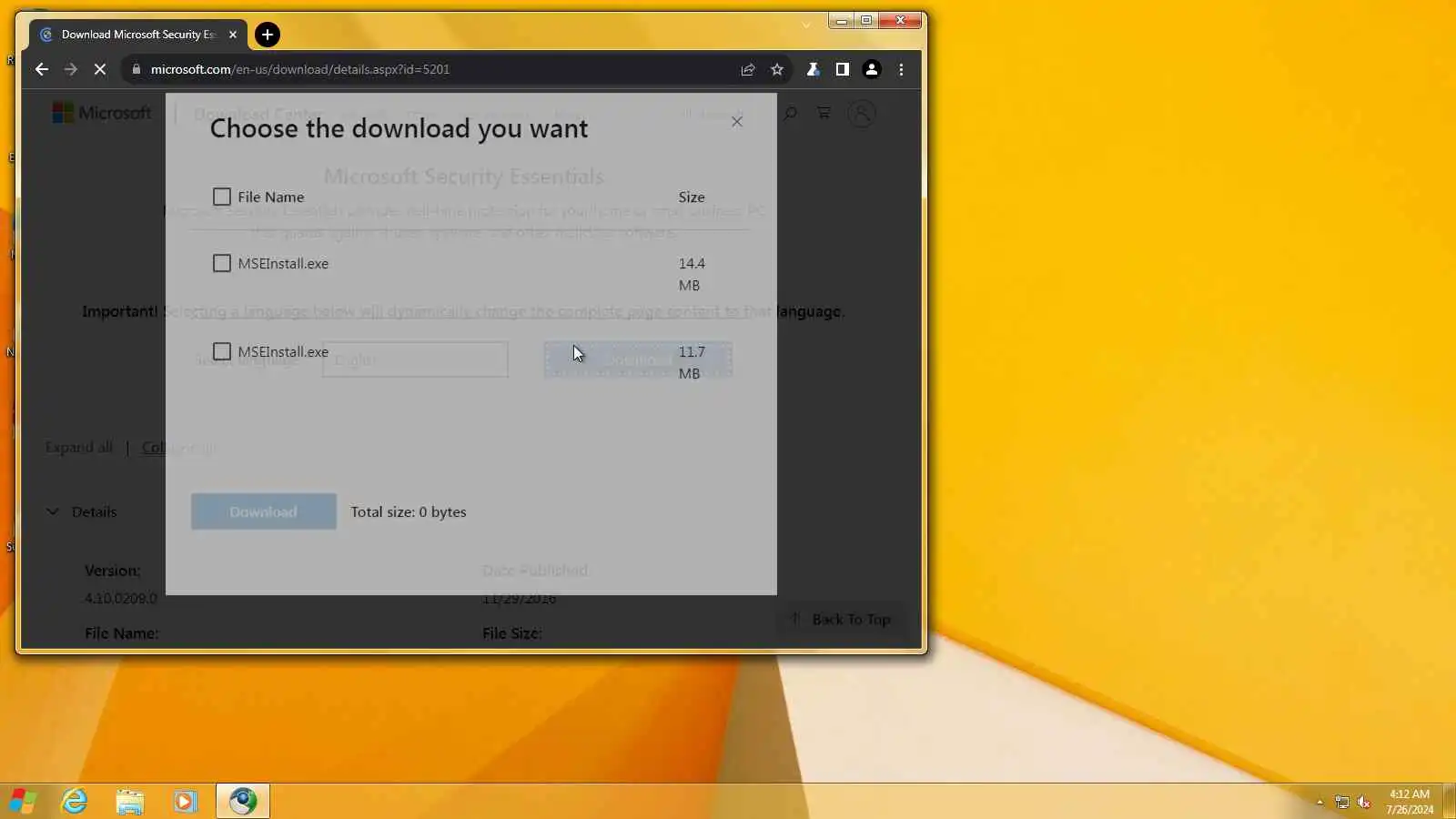The image size is (1456, 819).
Task: Open File Explorer from the taskbar
Action: (130, 801)
